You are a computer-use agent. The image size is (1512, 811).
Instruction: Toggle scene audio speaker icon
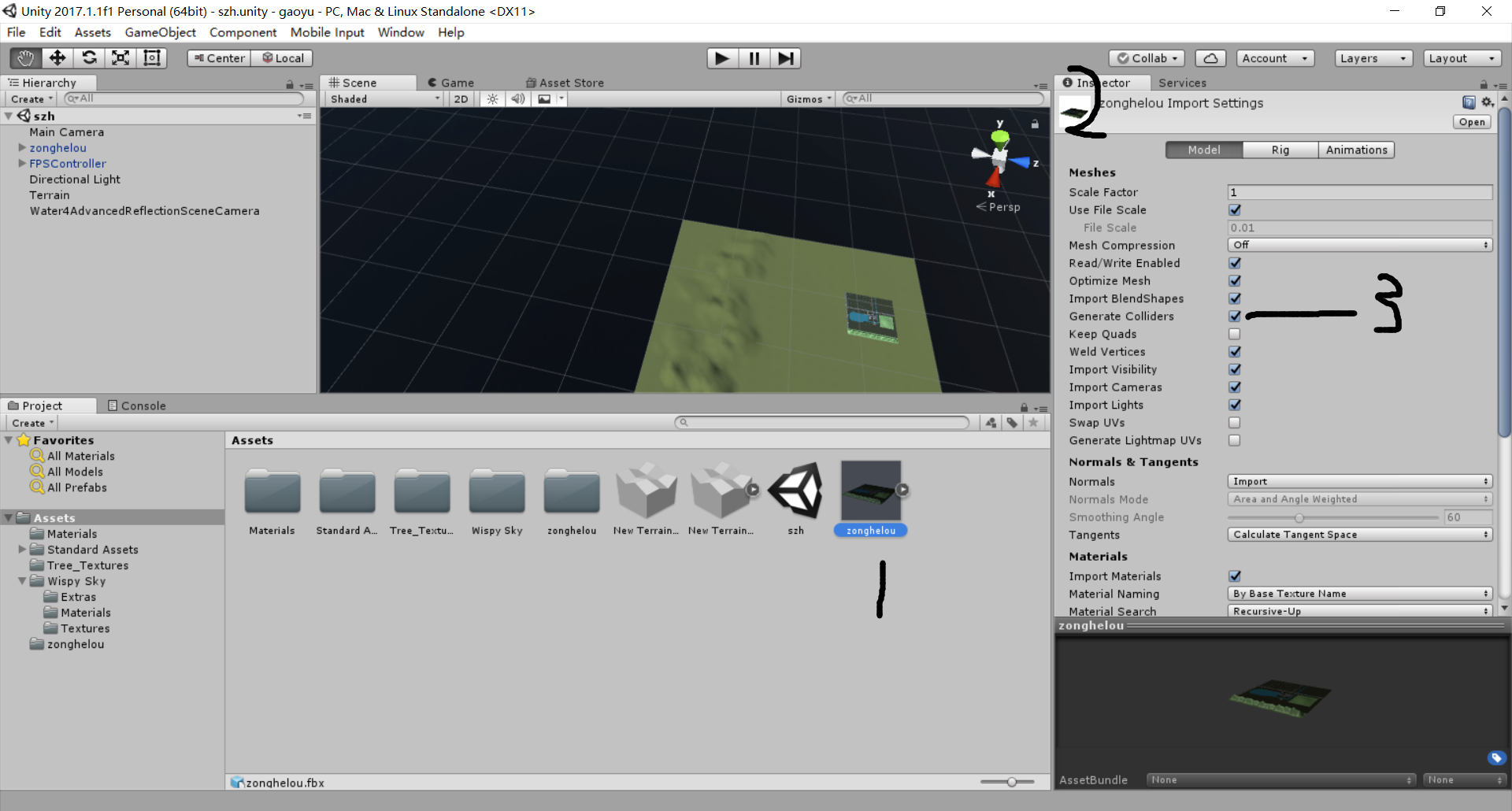click(x=517, y=99)
